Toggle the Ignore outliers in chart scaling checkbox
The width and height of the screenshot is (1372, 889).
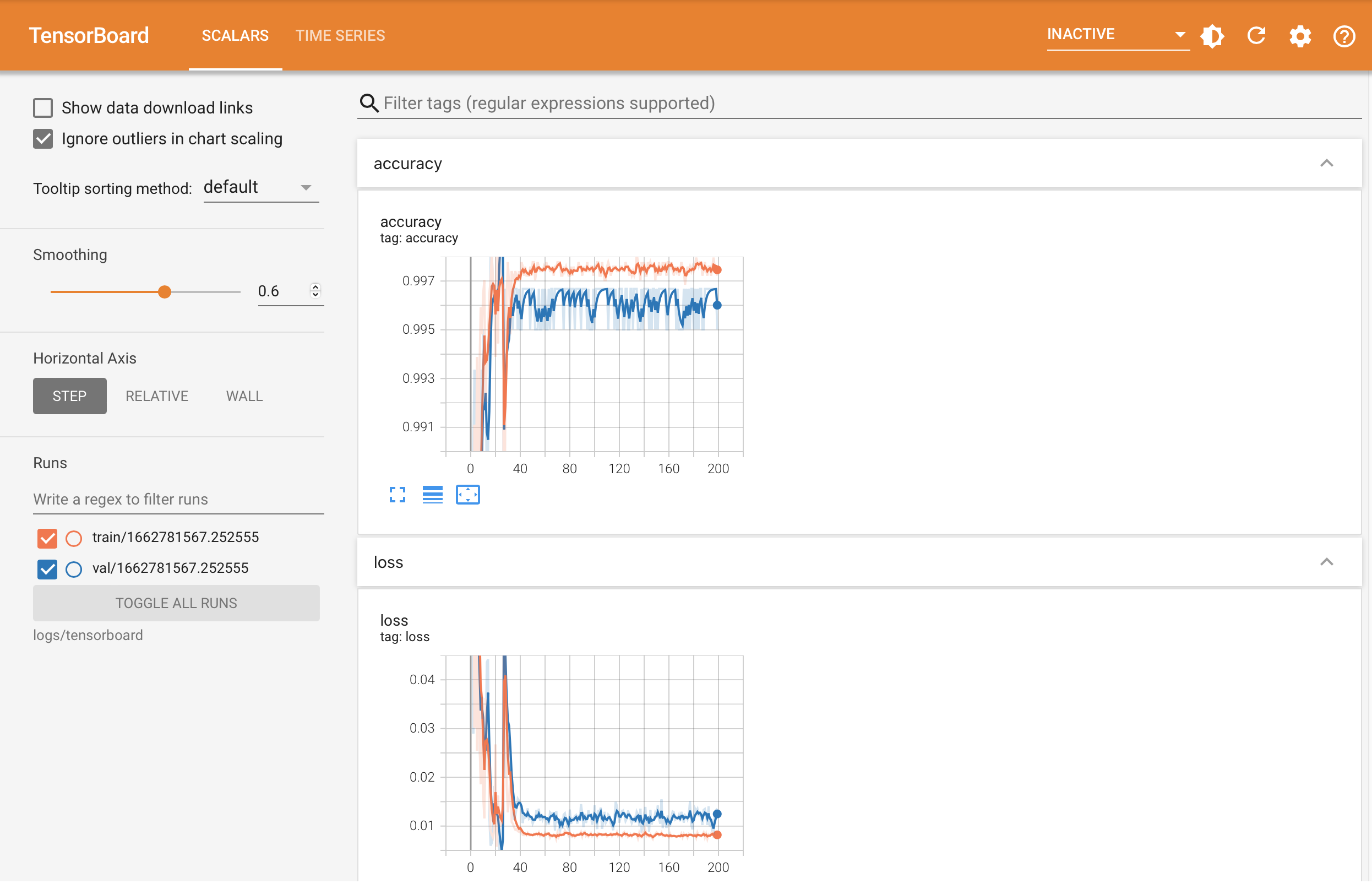[43, 138]
